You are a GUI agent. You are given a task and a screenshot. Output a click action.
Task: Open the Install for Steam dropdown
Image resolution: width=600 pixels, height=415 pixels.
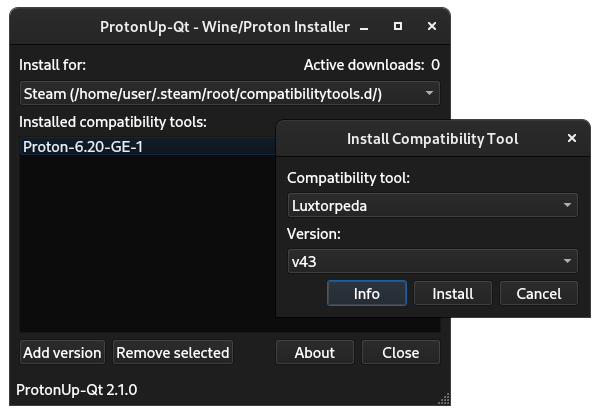[230, 93]
